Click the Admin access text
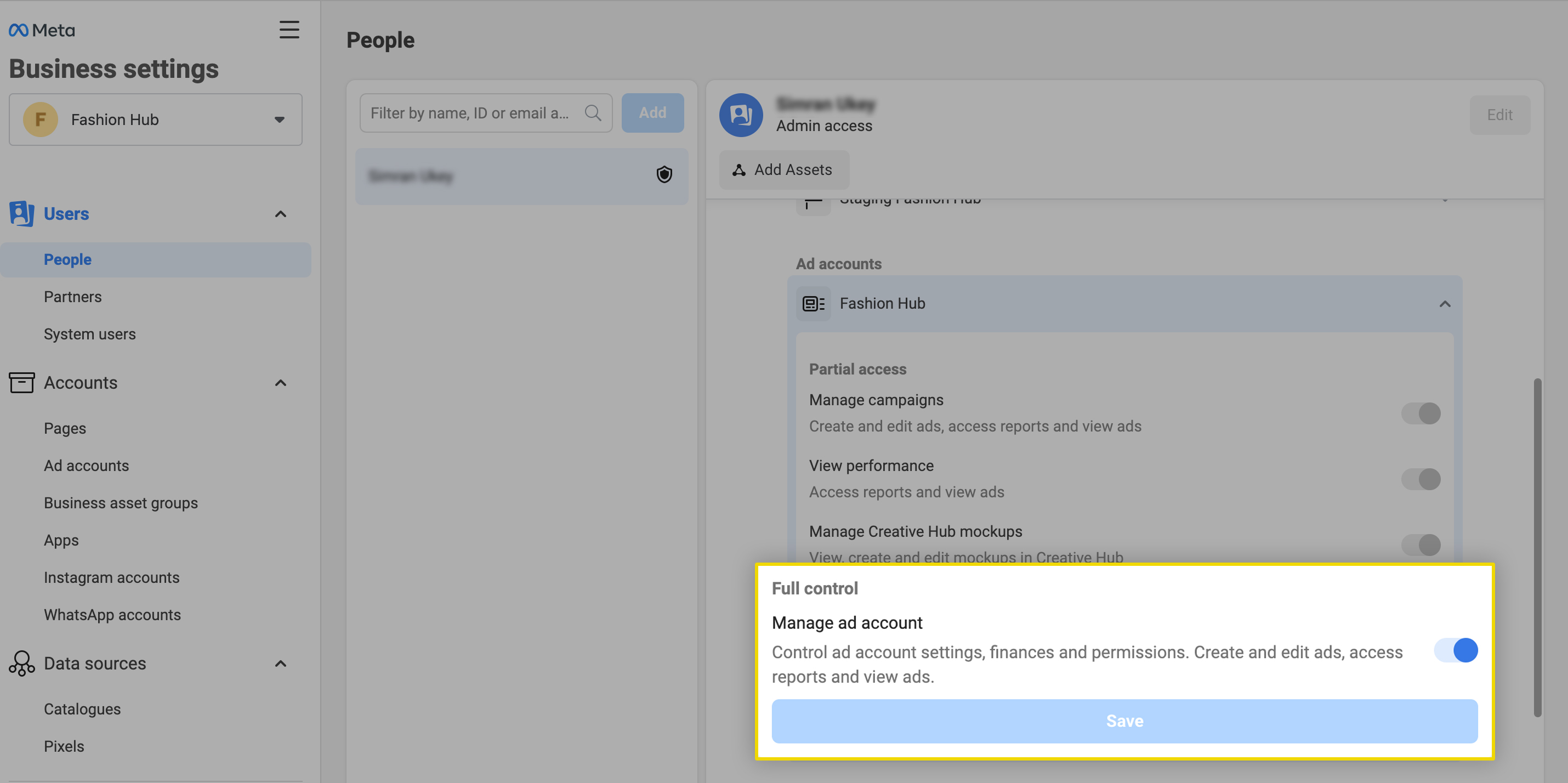The width and height of the screenshot is (1568, 783). pyautogui.click(x=824, y=126)
